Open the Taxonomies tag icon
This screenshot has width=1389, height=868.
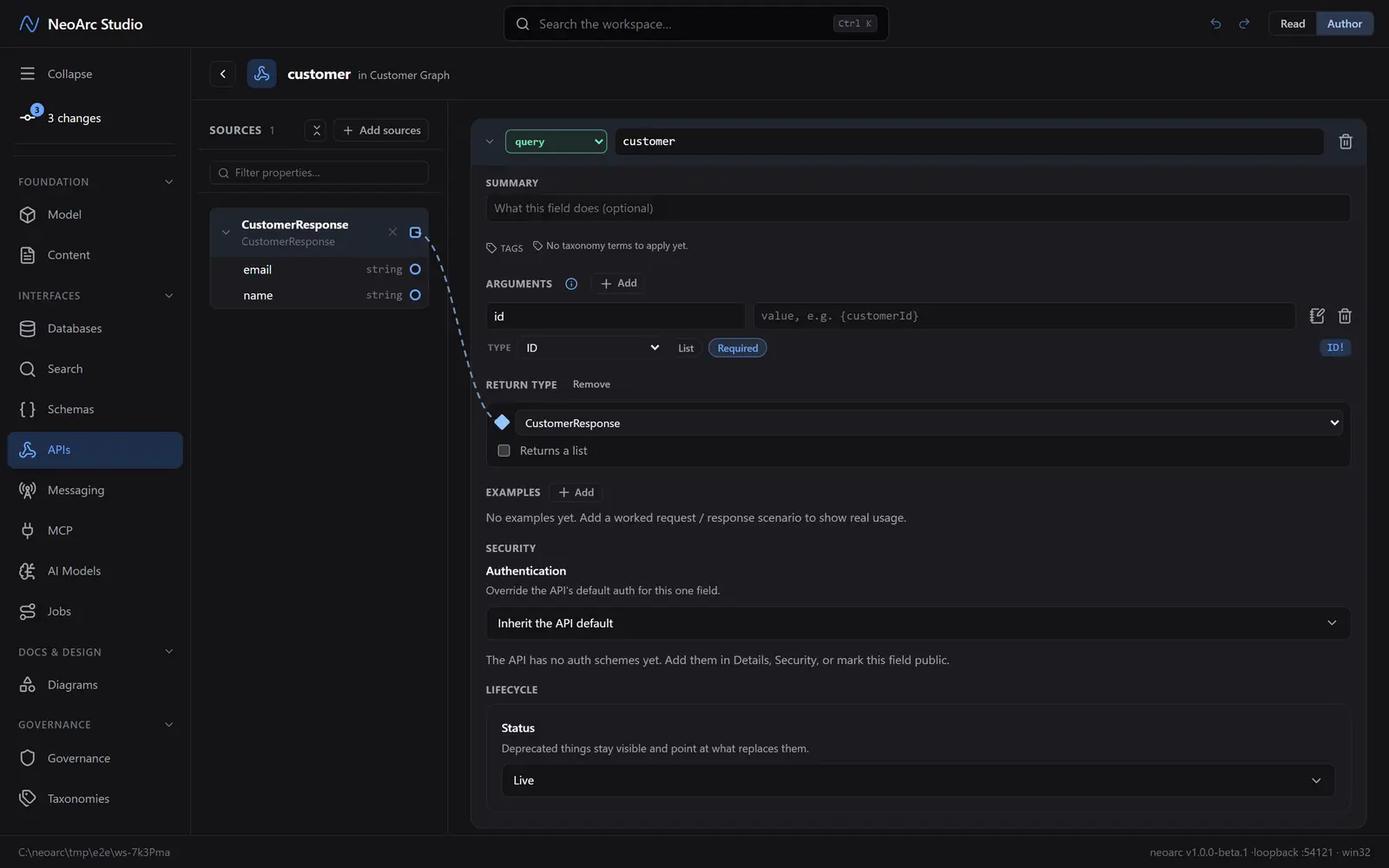tap(28, 799)
